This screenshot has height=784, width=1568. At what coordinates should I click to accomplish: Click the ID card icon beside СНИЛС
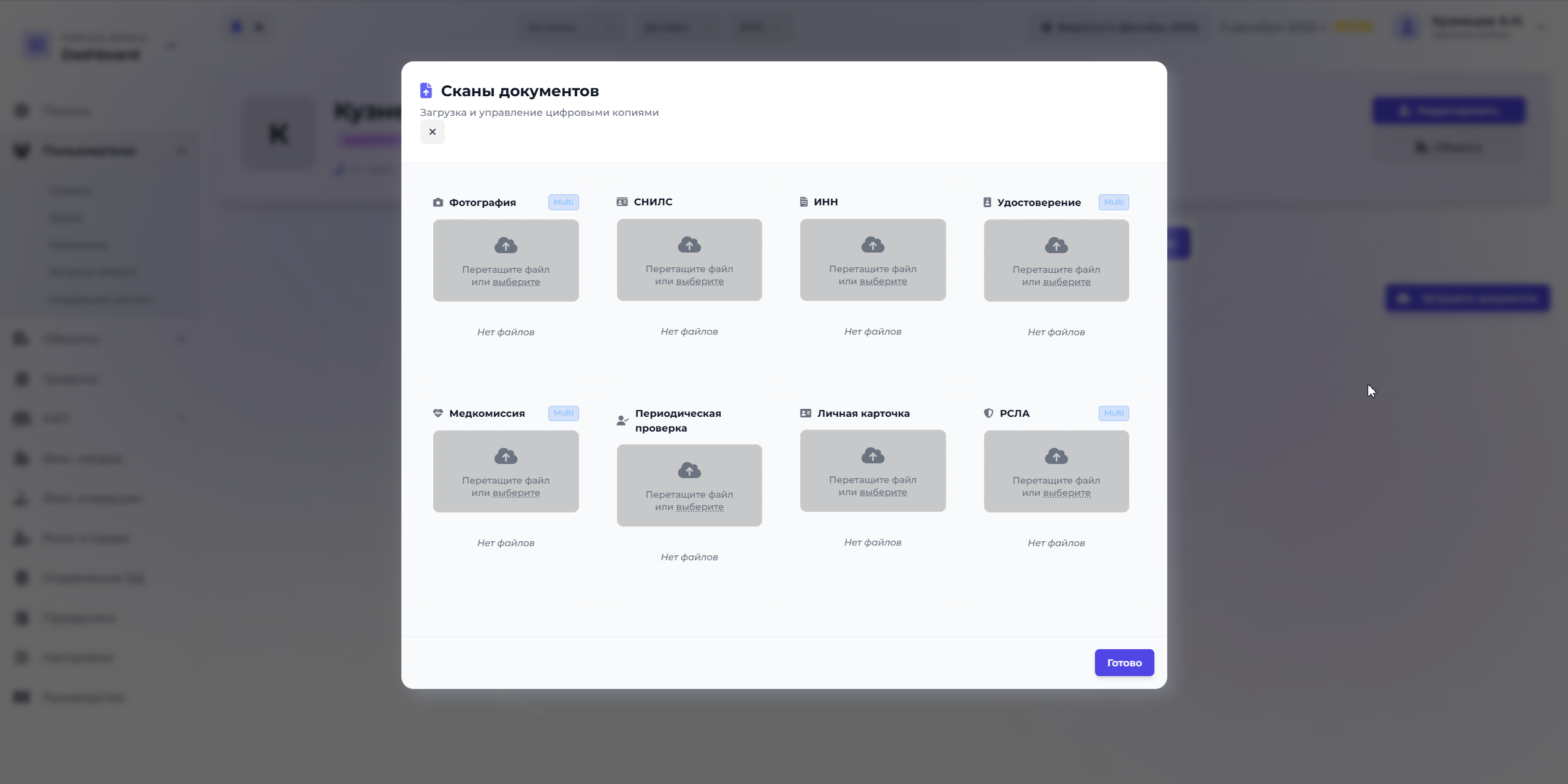tap(622, 201)
